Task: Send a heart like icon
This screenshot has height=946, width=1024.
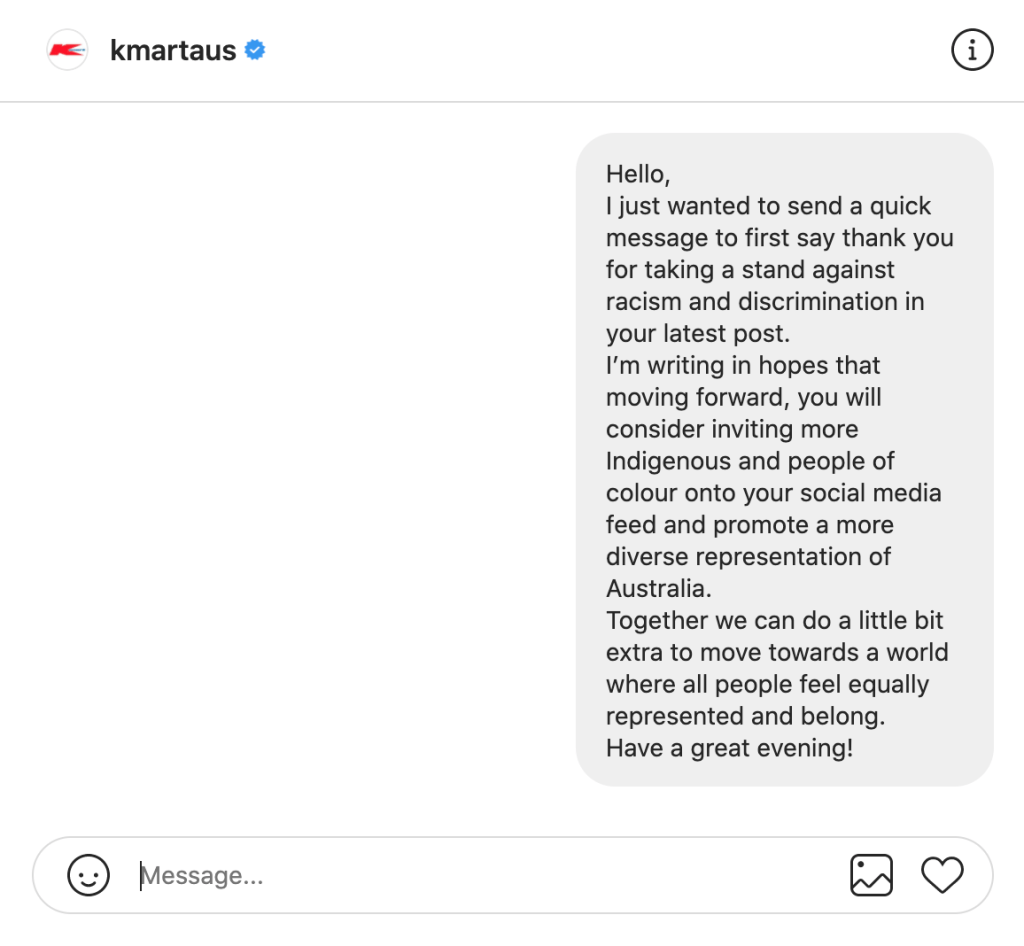Action: 942,876
